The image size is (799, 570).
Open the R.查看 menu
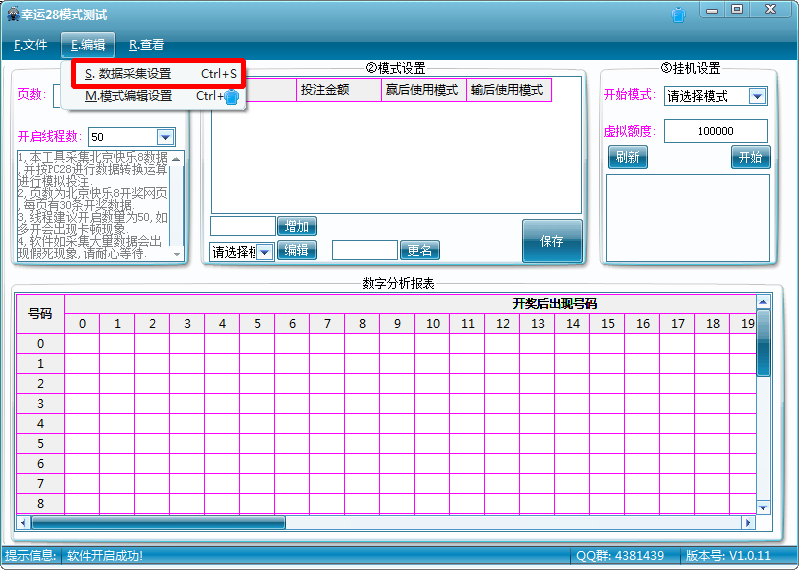click(x=146, y=45)
